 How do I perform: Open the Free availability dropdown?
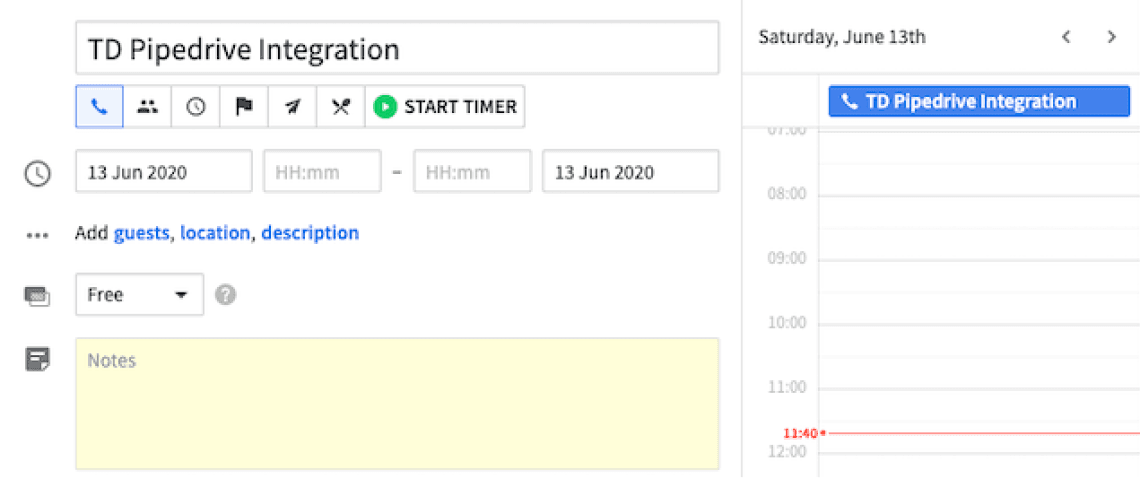point(139,295)
